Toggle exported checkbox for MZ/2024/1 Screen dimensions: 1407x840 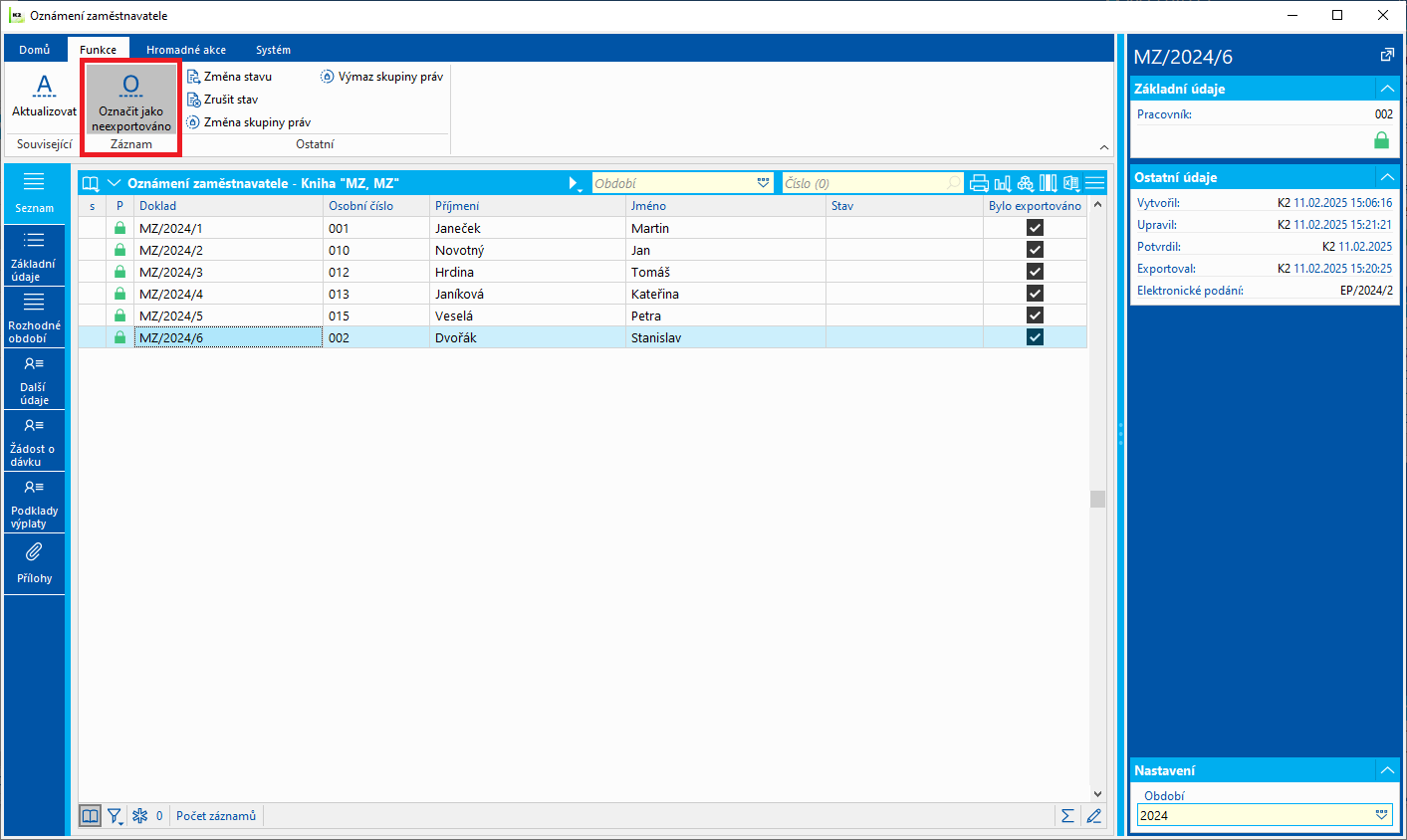1035,228
